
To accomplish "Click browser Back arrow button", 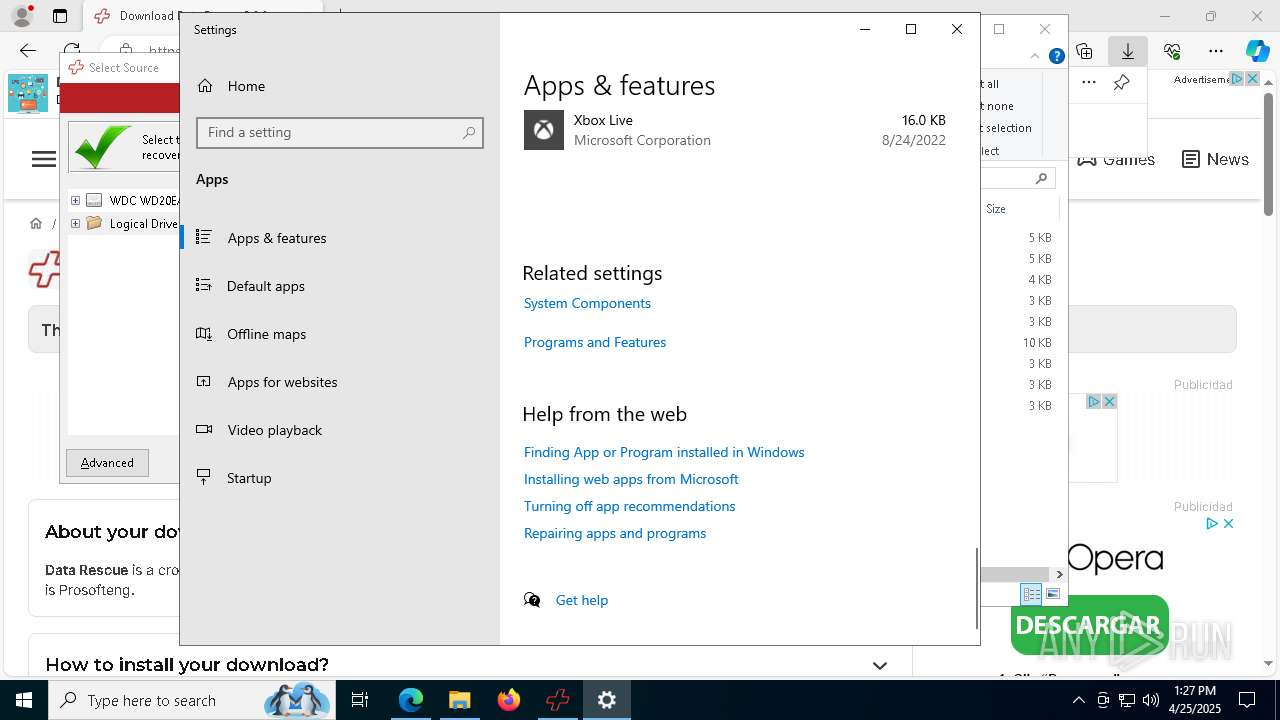I will click(x=28, y=50).
